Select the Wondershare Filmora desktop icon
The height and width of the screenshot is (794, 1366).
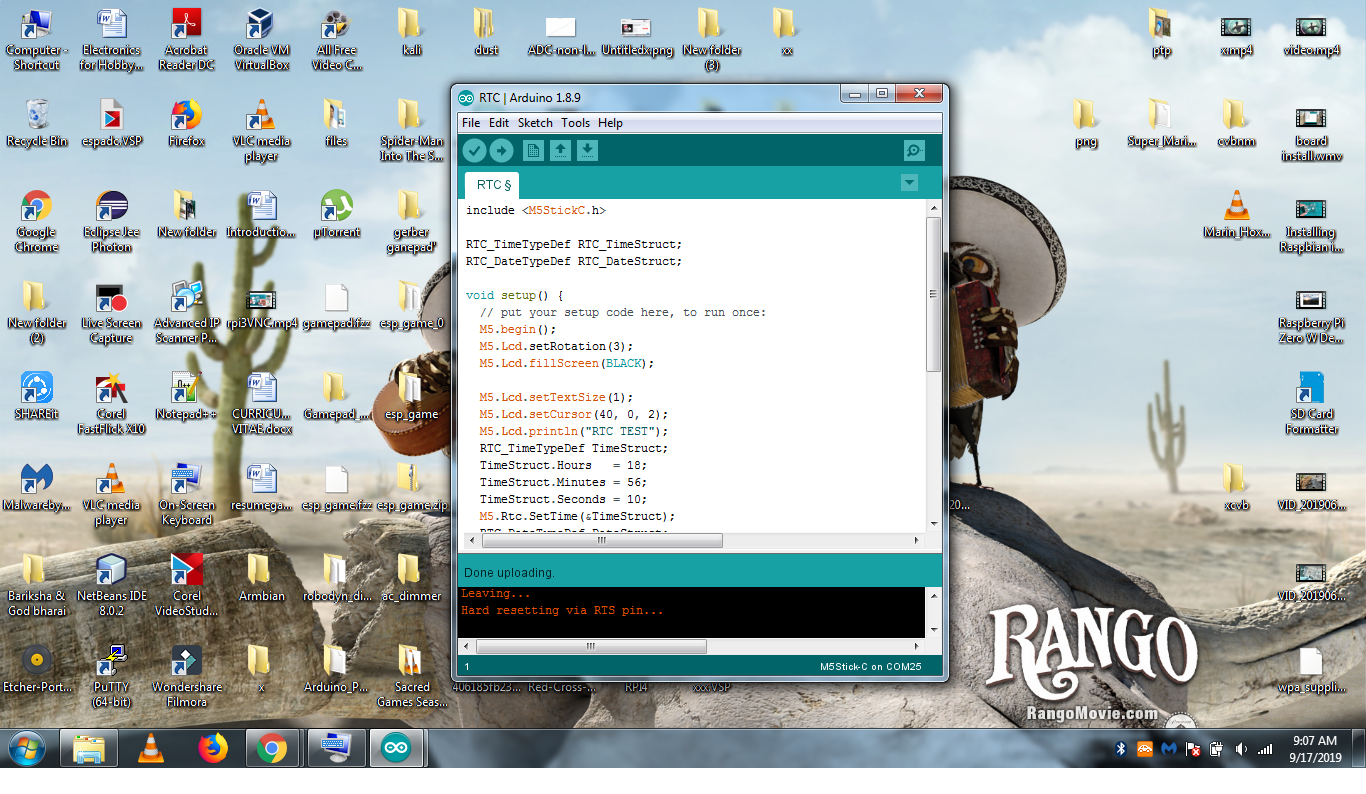(x=186, y=676)
